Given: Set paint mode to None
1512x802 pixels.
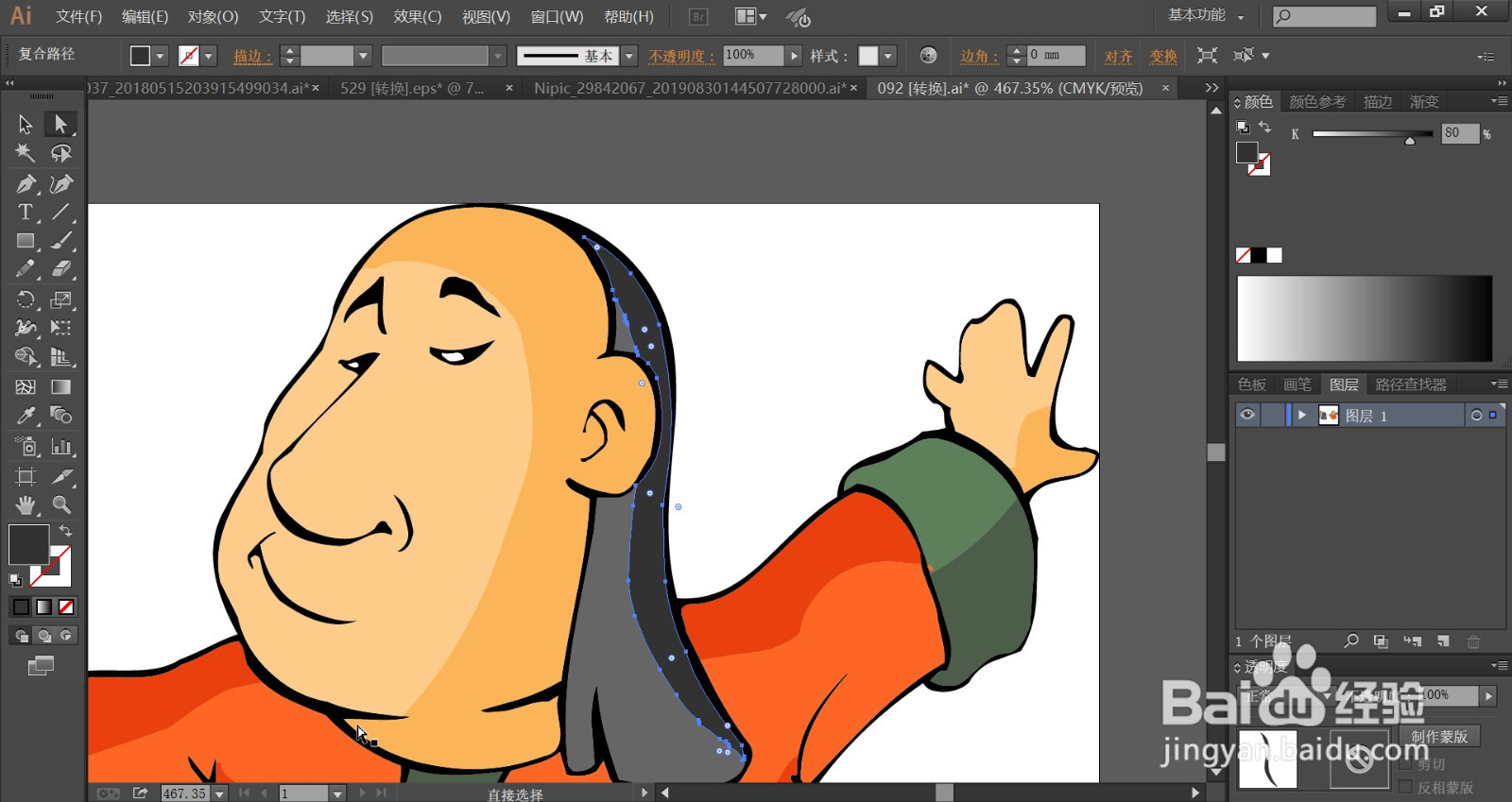Looking at the screenshot, I should pyautogui.click(x=66, y=606).
